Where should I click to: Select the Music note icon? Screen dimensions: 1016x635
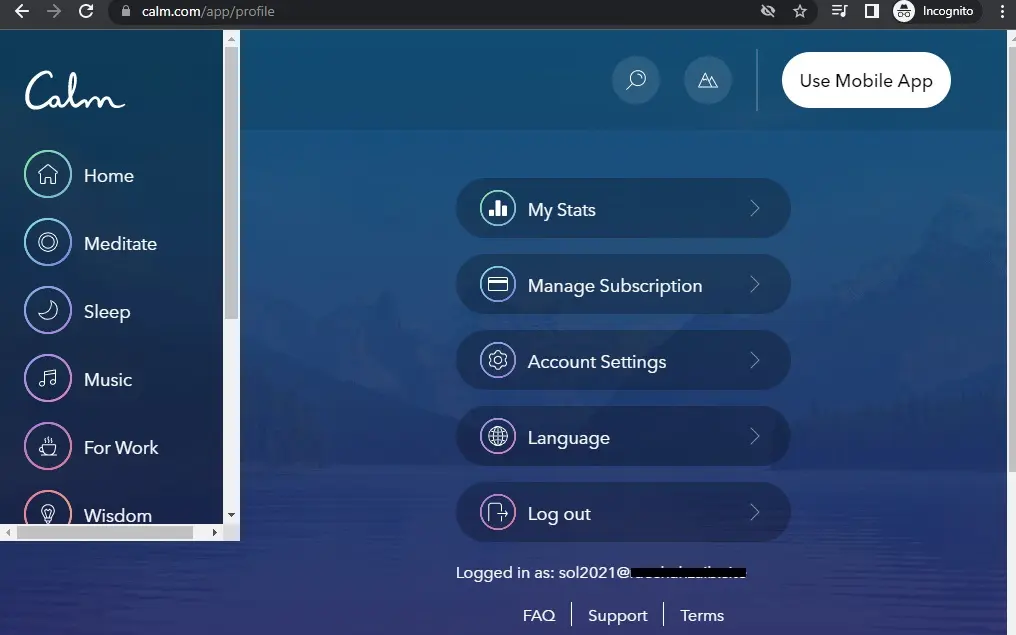[48, 378]
